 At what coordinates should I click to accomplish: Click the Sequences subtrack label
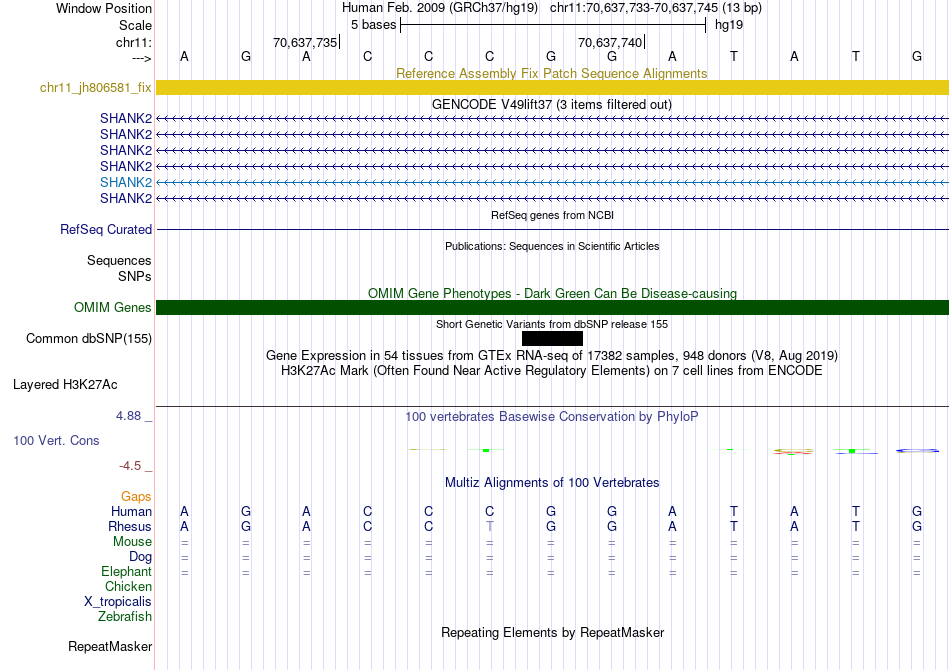pos(119,260)
